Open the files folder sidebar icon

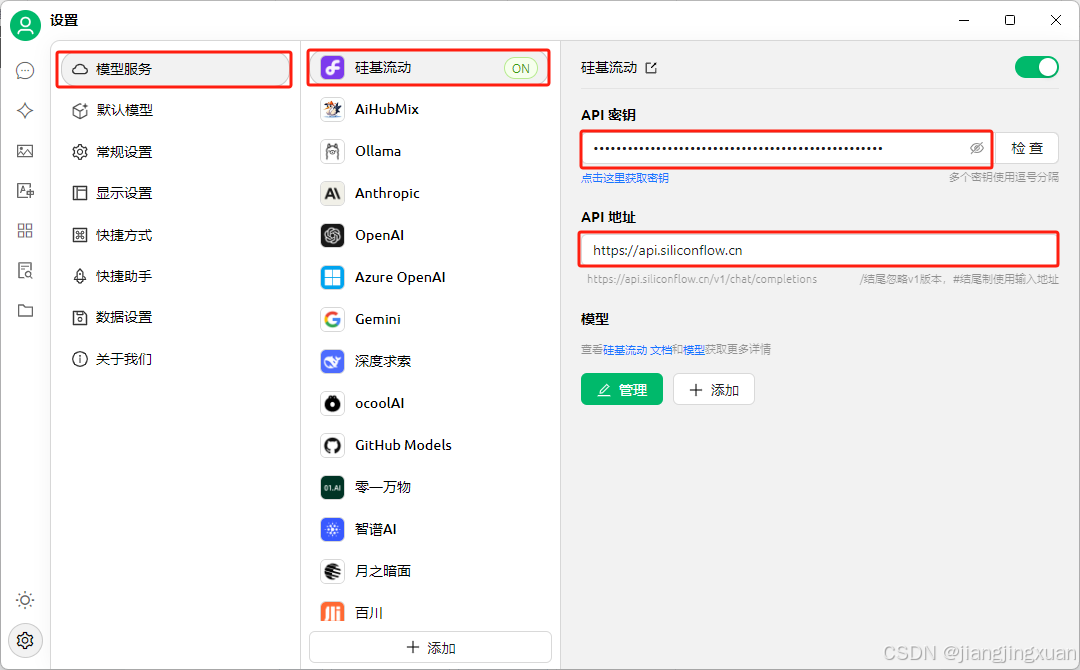25,311
